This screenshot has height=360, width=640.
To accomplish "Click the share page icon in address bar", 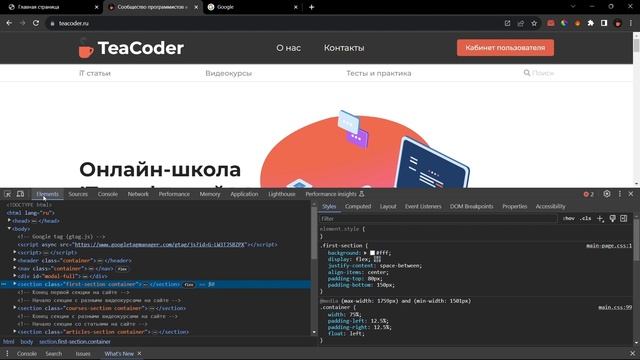I will tap(520, 23).
